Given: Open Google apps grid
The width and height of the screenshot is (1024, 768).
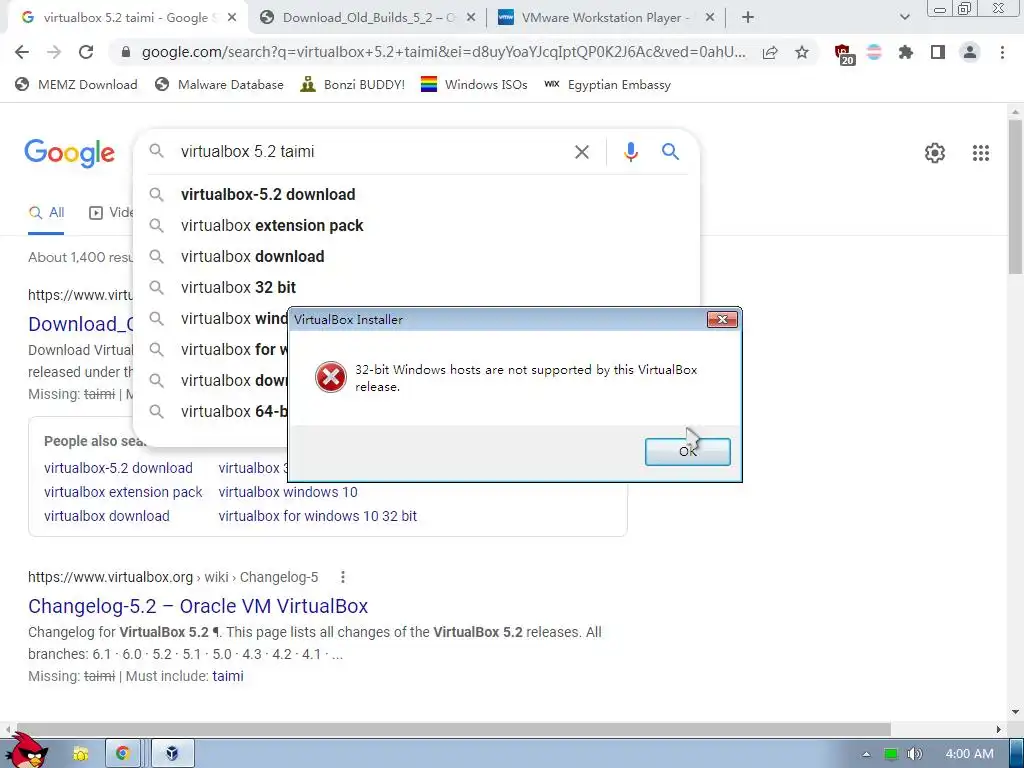Looking at the screenshot, I should point(980,153).
